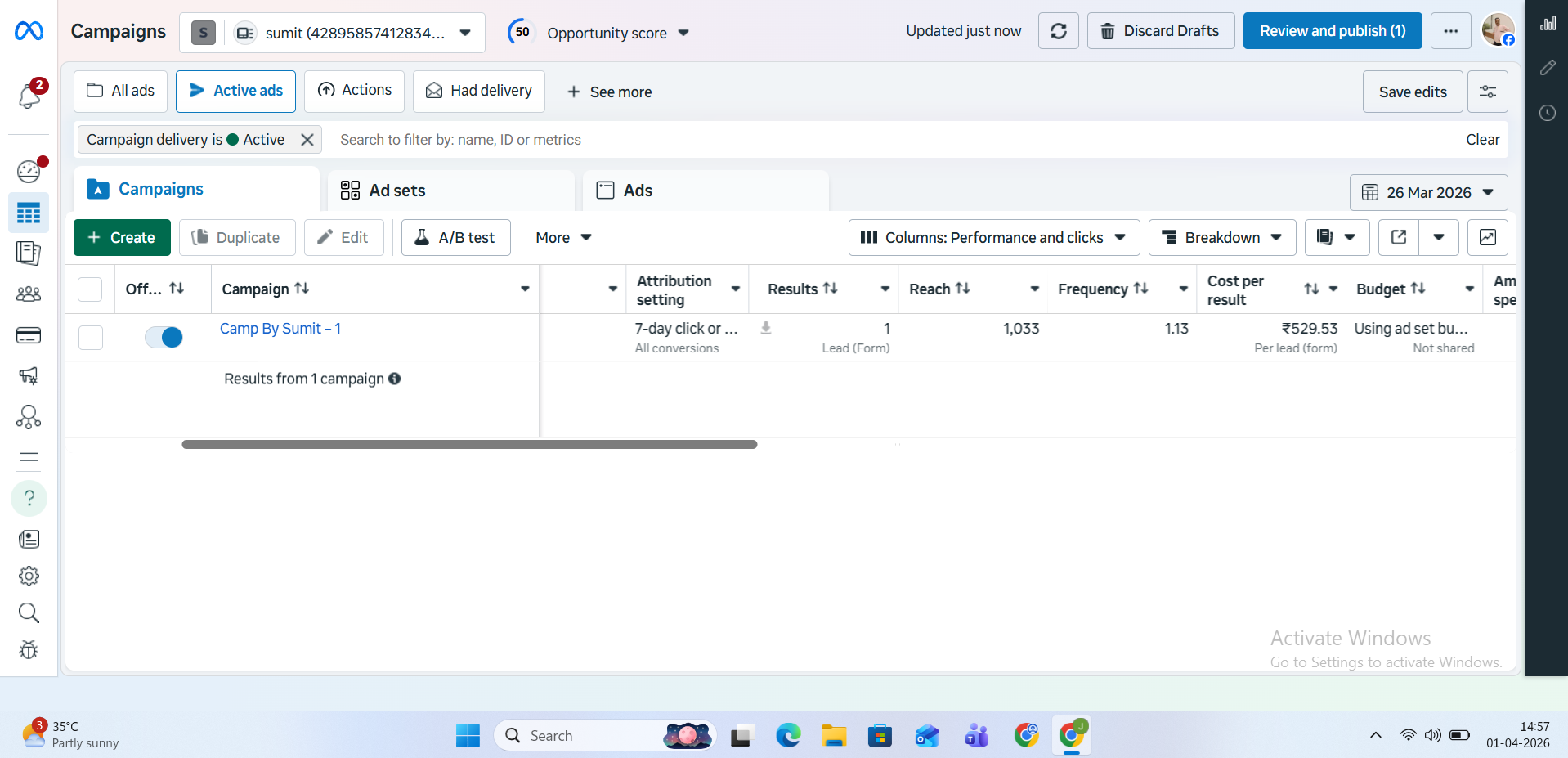The height and width of the screenshot is (758, 1568).
Task: Switch to the Ad sets tab
Action: 451,191
